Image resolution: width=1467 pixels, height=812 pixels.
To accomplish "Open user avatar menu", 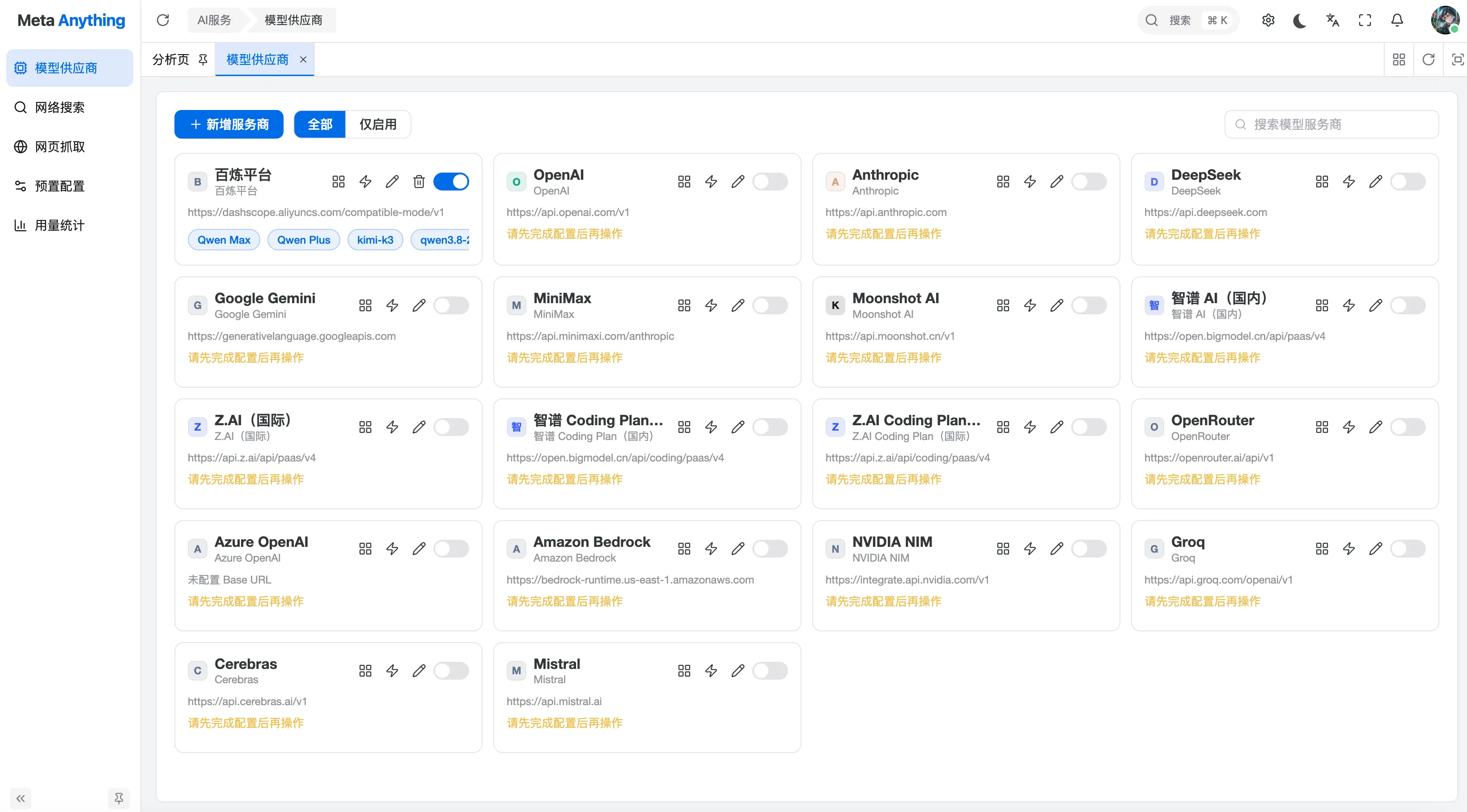I will (1445, 20).
